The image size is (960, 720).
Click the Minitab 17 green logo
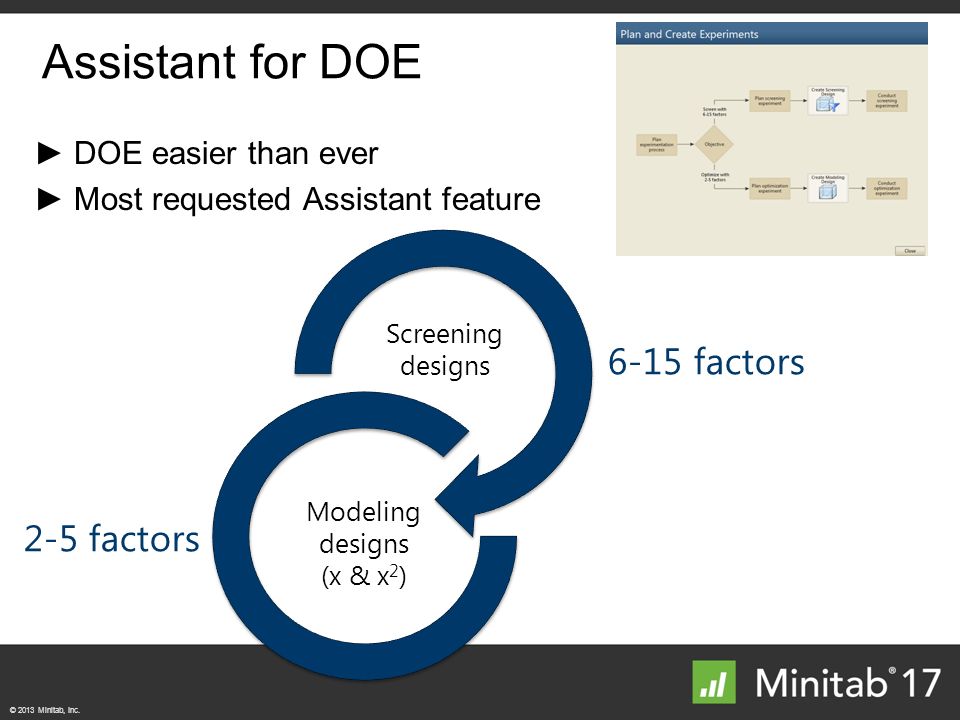pyautogui.click(x=713, y=682)
